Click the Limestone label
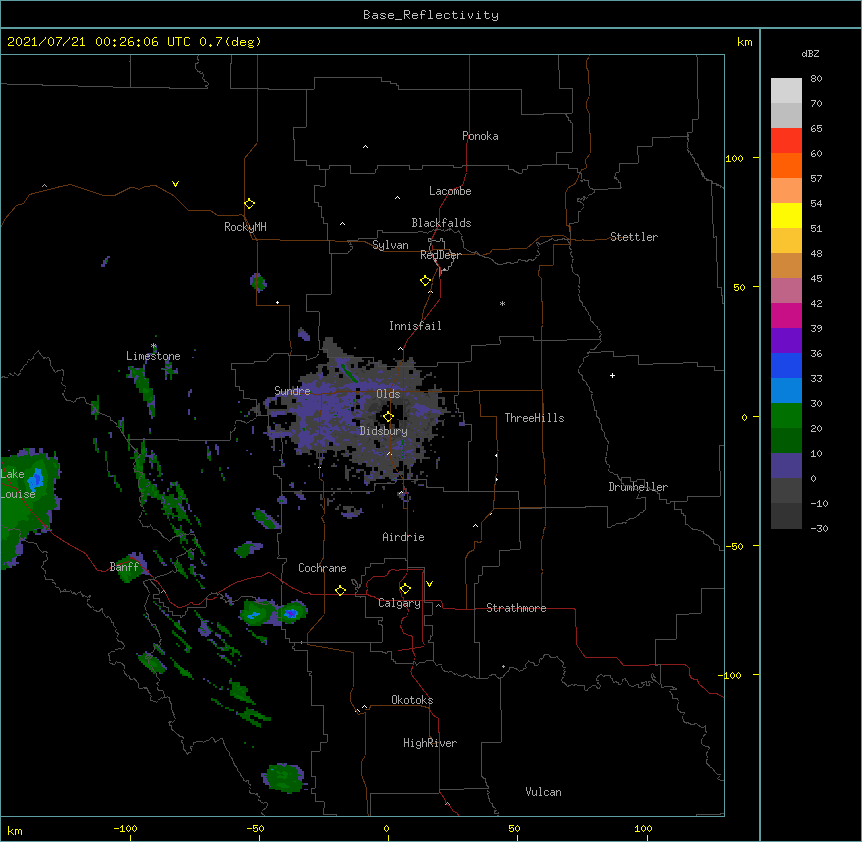Viewport: 862px width, 842px height. click(x=153, y=356)
